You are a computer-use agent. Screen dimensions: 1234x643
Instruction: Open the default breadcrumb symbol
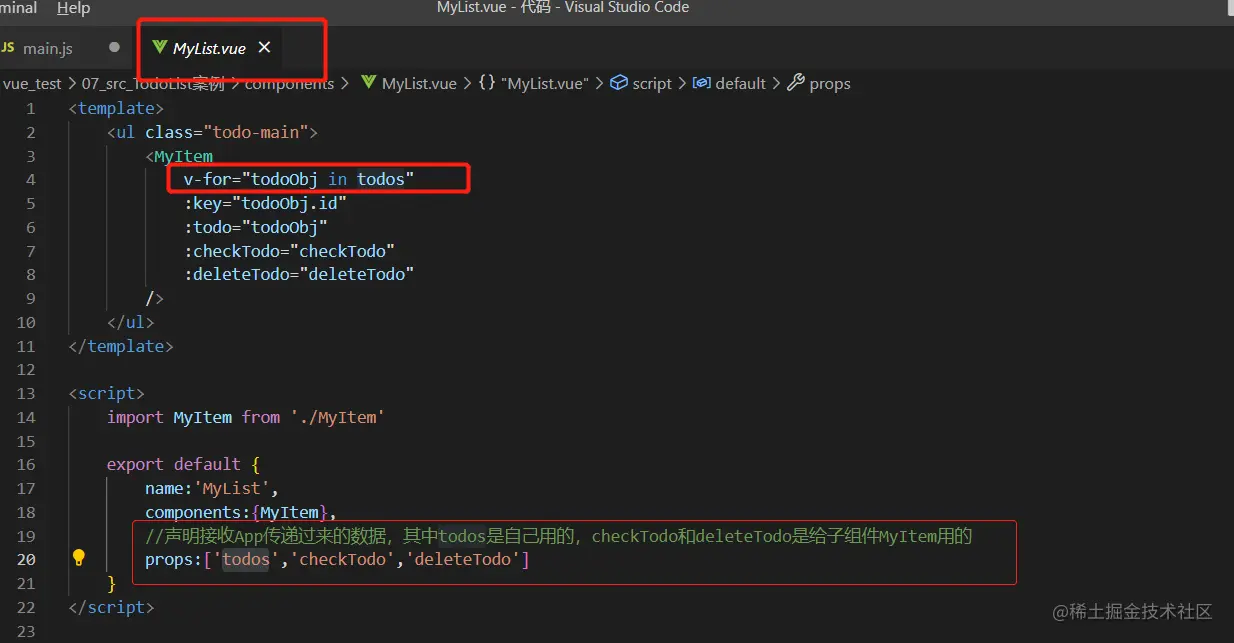point(741,84)
